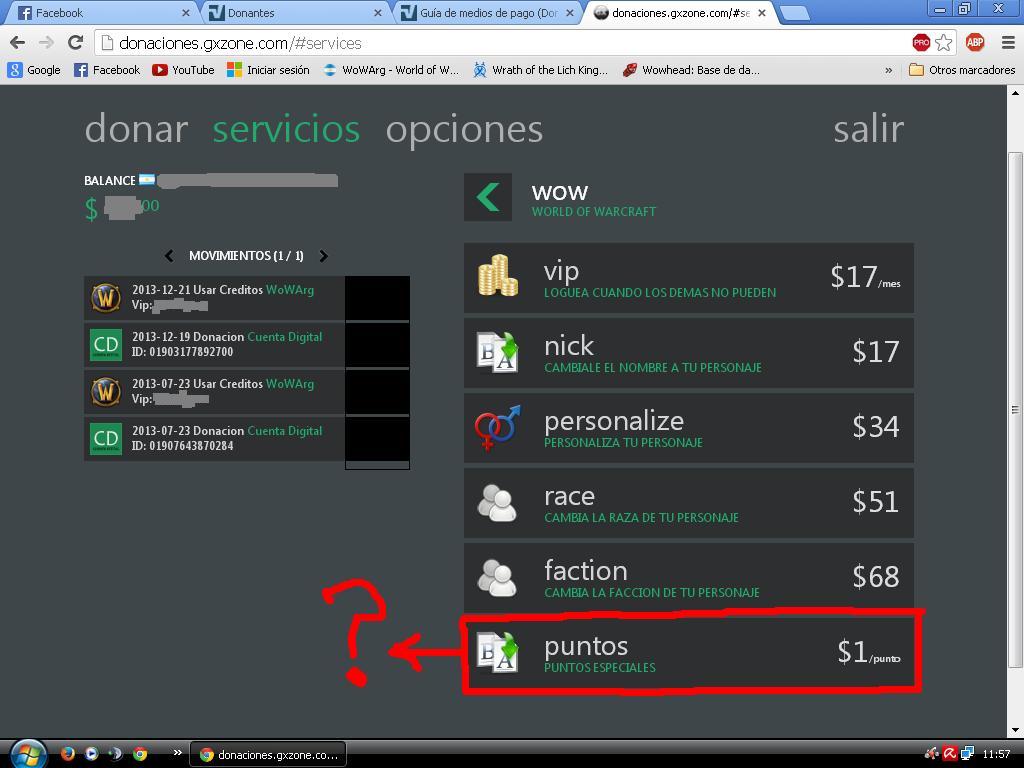Open the YouTube bookmark

(x=184, y=70)
